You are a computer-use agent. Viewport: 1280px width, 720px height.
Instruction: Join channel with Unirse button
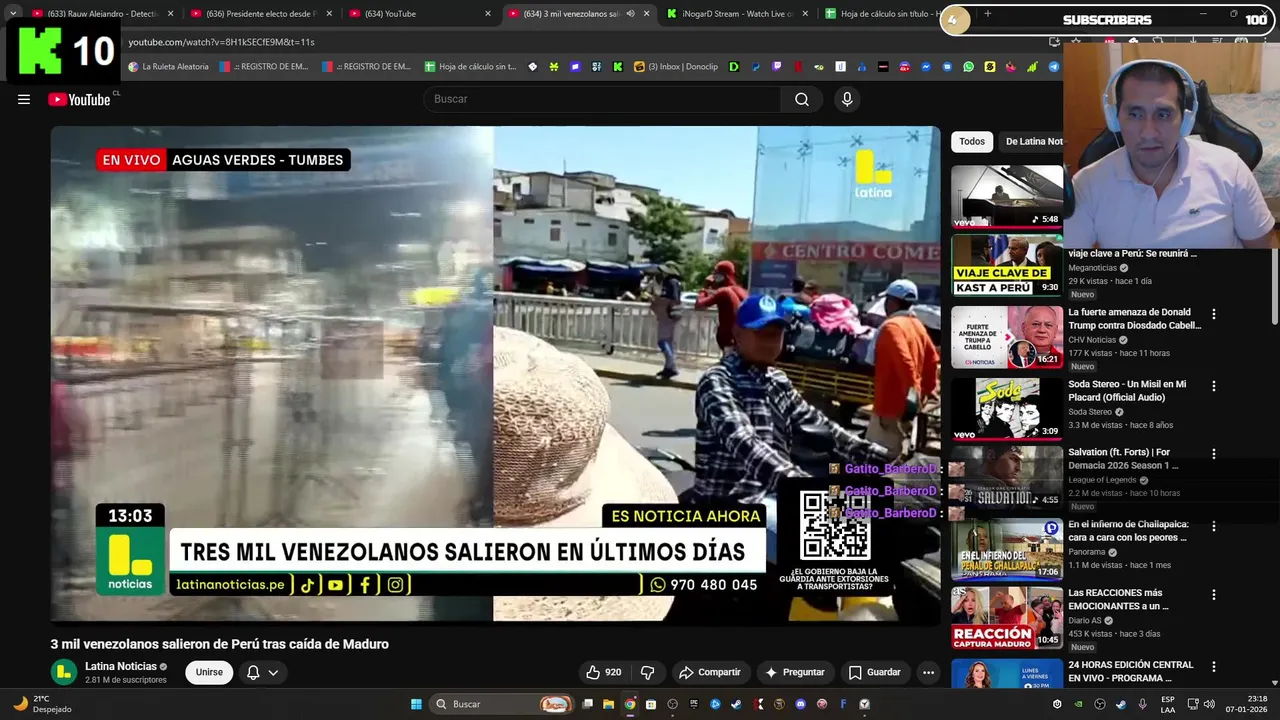209,672
